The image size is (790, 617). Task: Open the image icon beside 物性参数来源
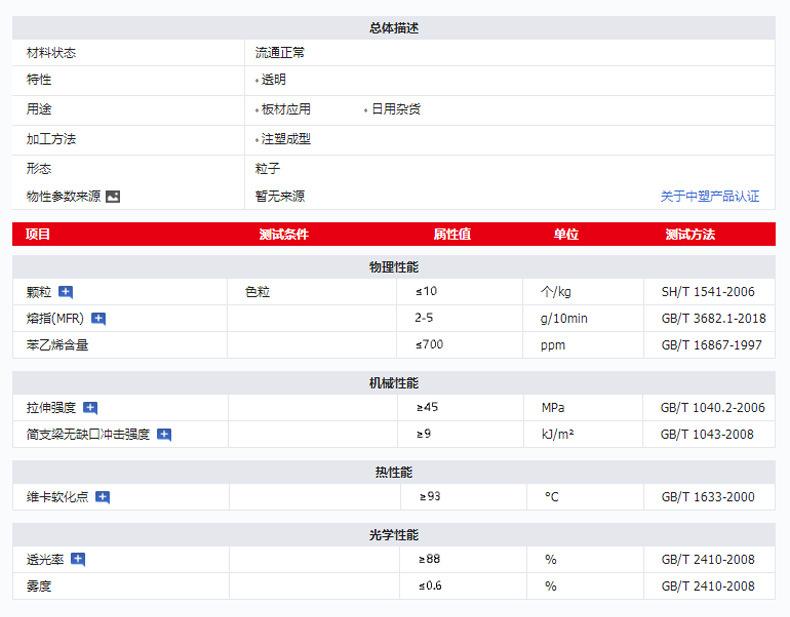click(113, 197)
